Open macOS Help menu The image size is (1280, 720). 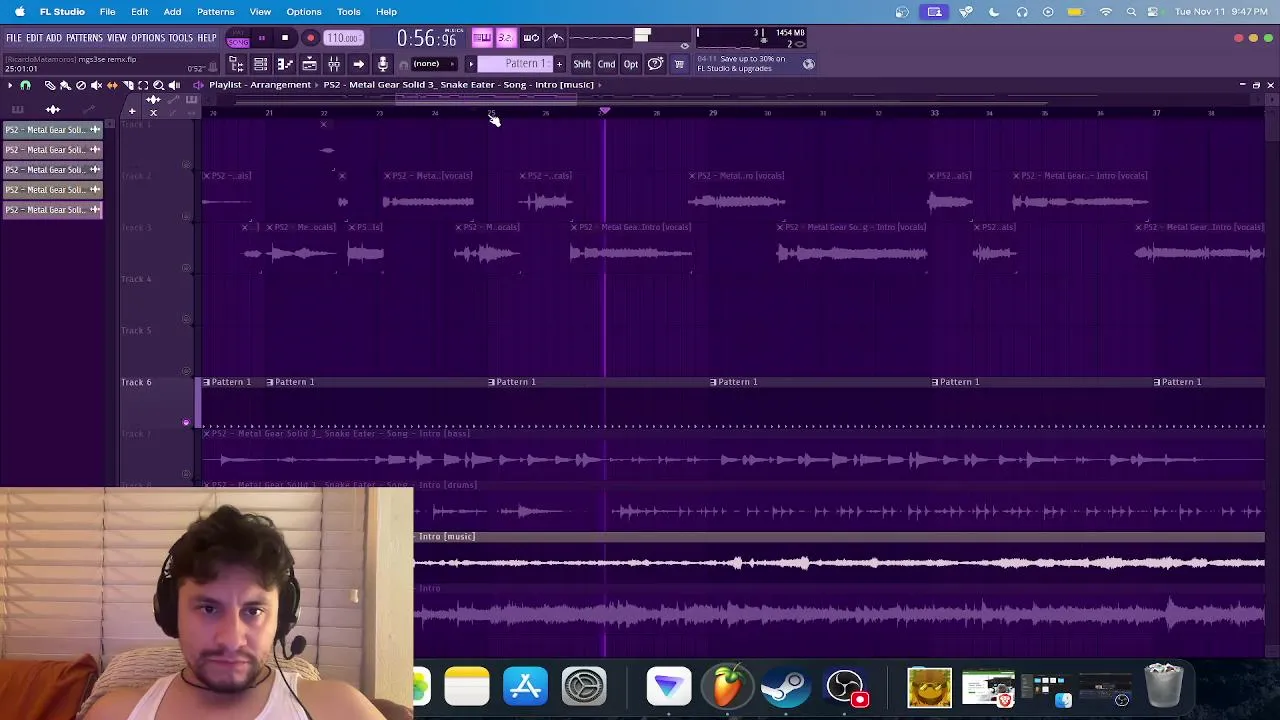(x=386, y=12)
